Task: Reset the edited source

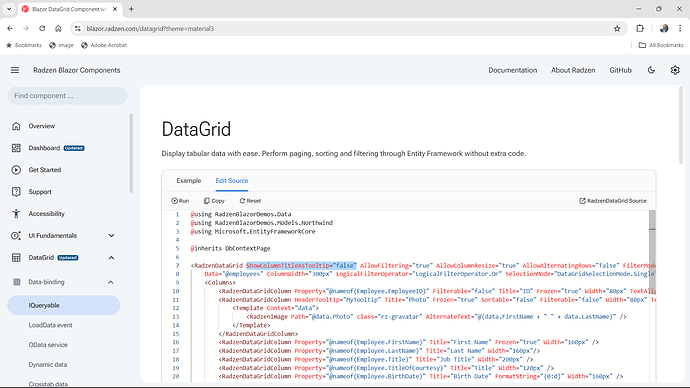Action: click(x=250, y=201)
